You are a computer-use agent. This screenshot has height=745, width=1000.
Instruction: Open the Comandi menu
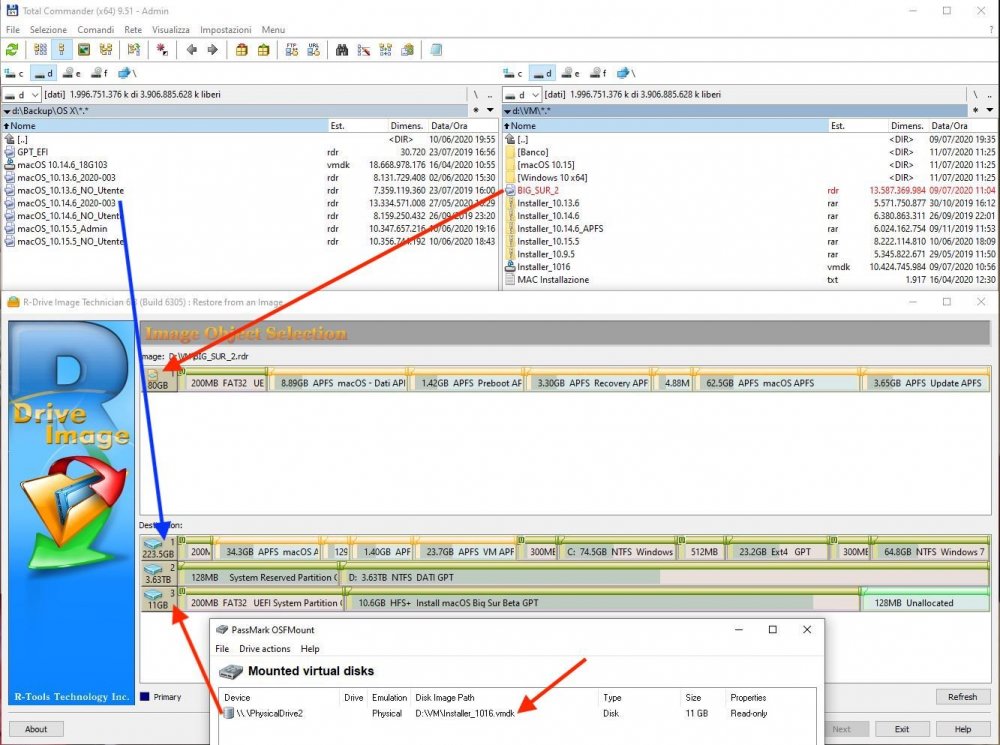coord(96,29)
